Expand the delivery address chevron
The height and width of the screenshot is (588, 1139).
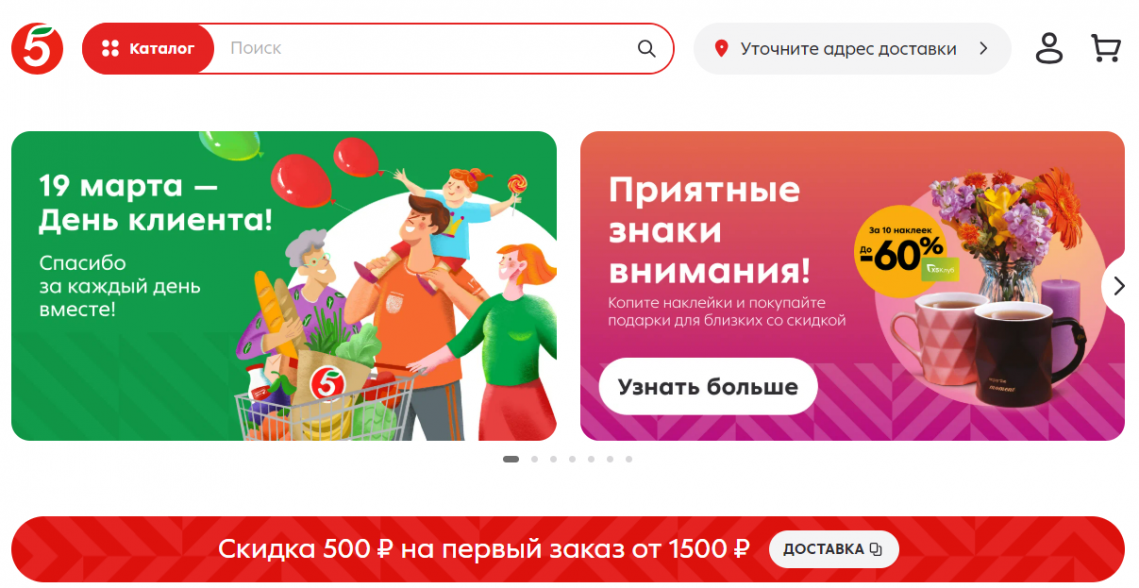pos(984,49)
